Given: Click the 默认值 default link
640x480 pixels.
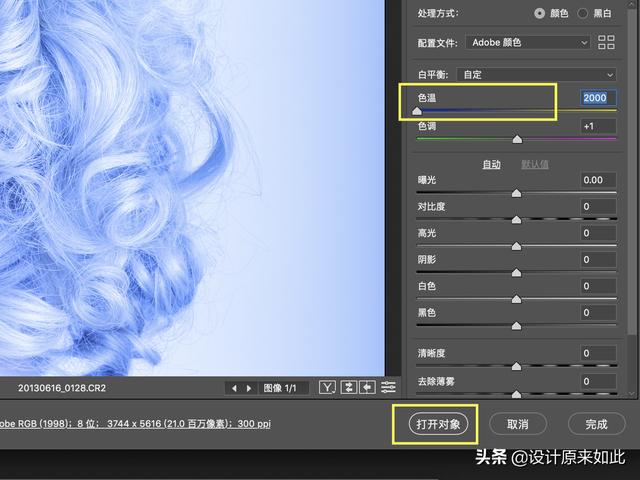Looking at the screenshot, I should (535, 164).
